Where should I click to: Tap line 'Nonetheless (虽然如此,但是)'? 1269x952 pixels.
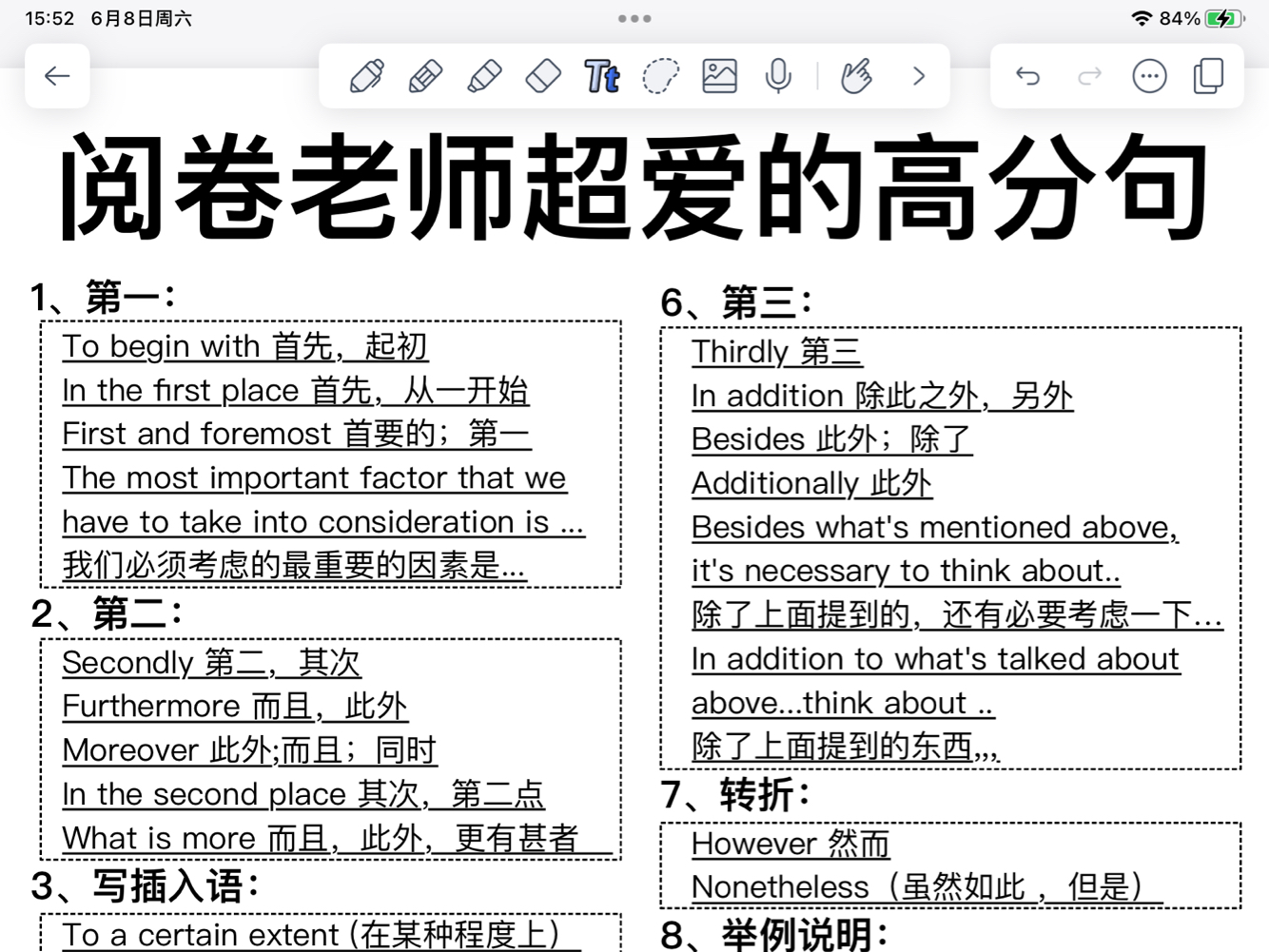pos(927,886)
